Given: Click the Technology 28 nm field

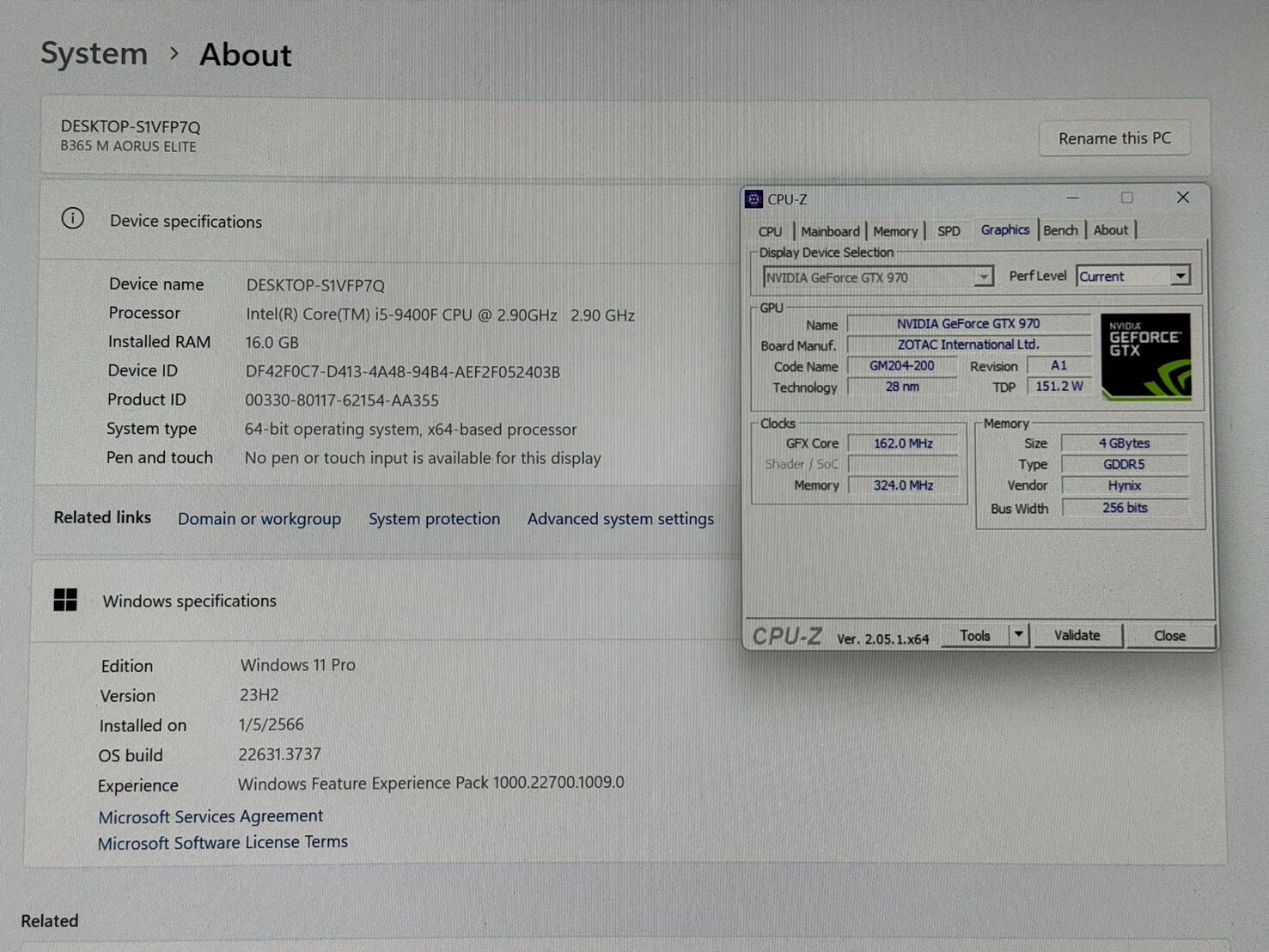Looking at the screenshot, I should pos(902,387).
